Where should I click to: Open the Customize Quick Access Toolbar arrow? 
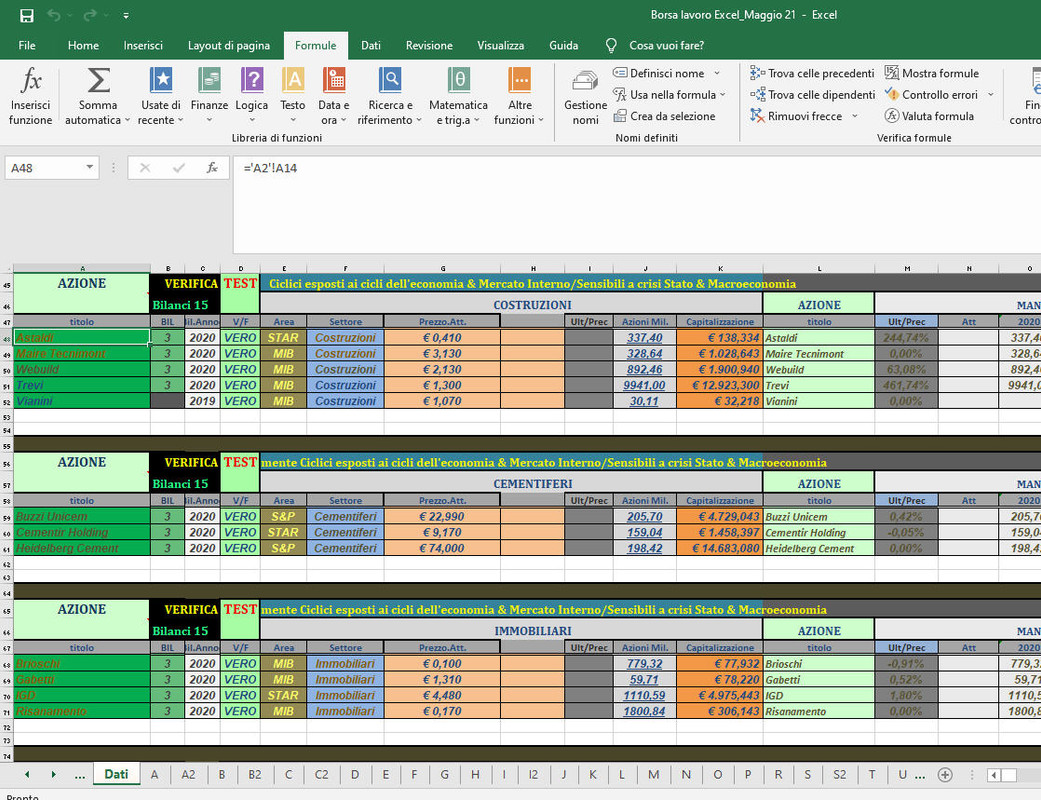pos(126,16)
